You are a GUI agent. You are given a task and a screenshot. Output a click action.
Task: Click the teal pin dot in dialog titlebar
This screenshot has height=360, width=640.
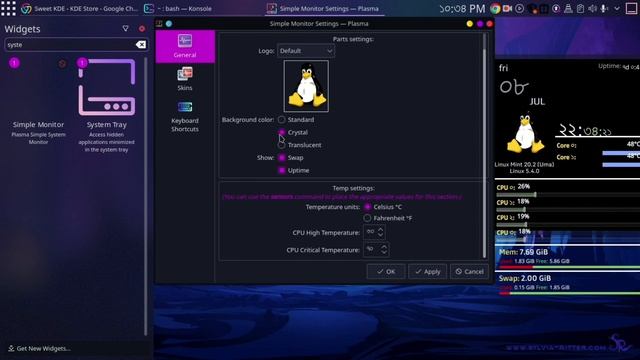click(169, 24)
